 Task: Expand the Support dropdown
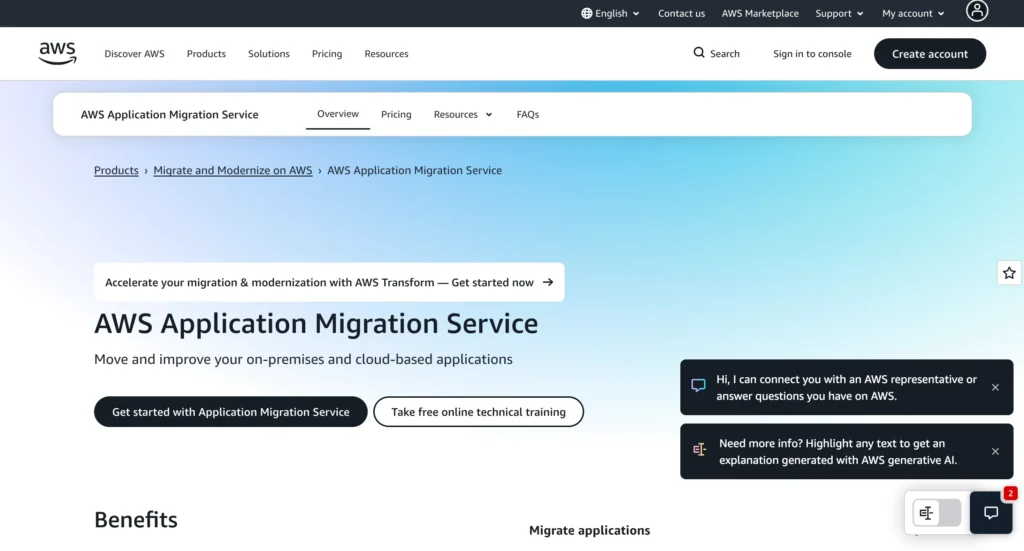pyautogui.click(x=839, y=13)
